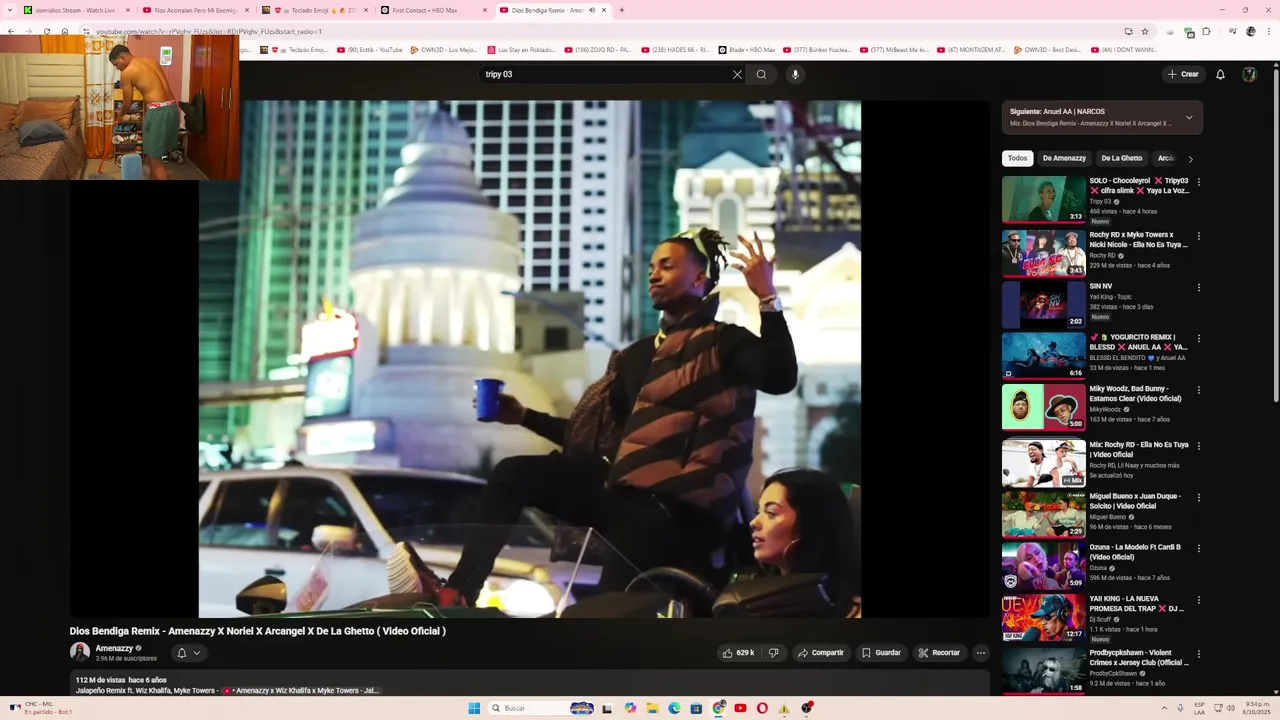Open options for the YAII KING video
1280x720 pixels.
coord(1198,601)
